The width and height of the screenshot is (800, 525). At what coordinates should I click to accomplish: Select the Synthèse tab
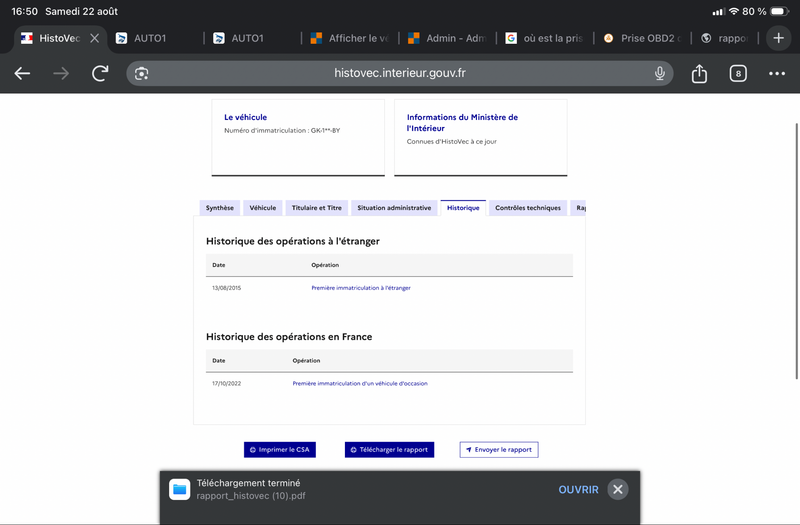point(220,208)
